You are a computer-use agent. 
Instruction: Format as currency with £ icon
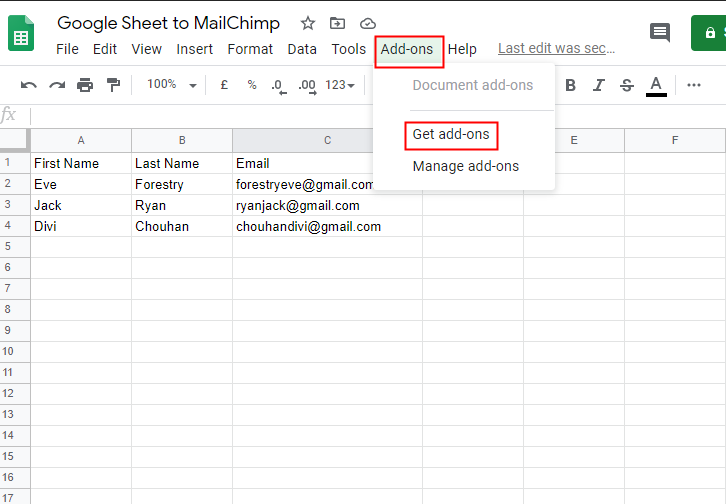pos(224,85)
